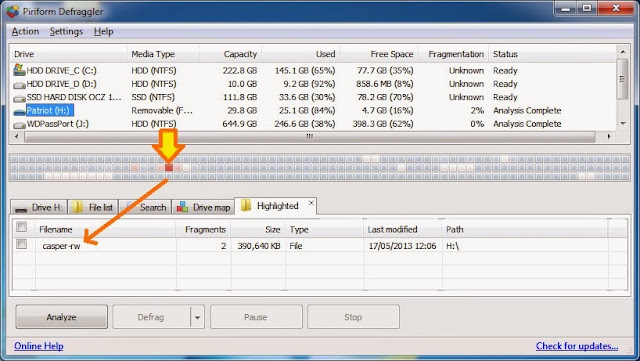The image size is (640, 361).
Task: Switch to the Drive map tab
Action: [203, 207]
